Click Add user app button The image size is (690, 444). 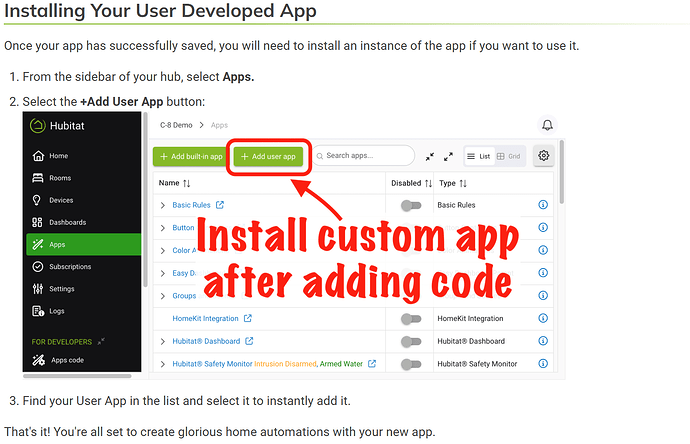268,156
